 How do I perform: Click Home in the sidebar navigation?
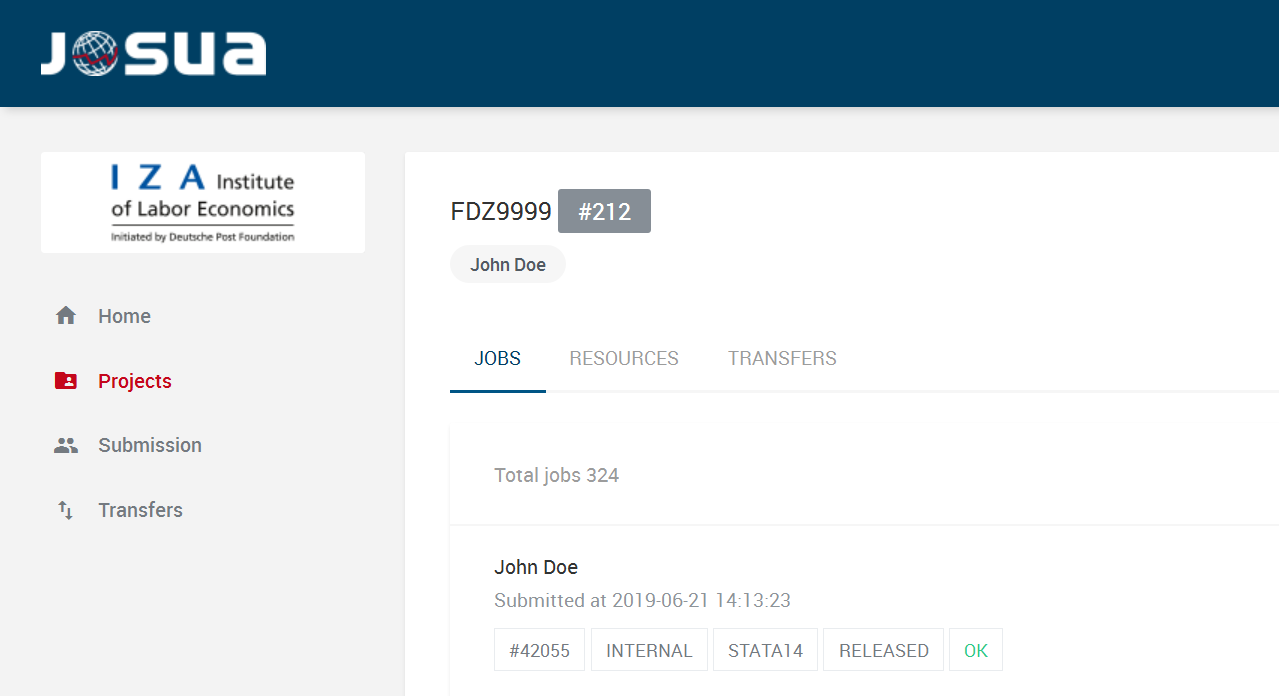(x=124, y=315)
